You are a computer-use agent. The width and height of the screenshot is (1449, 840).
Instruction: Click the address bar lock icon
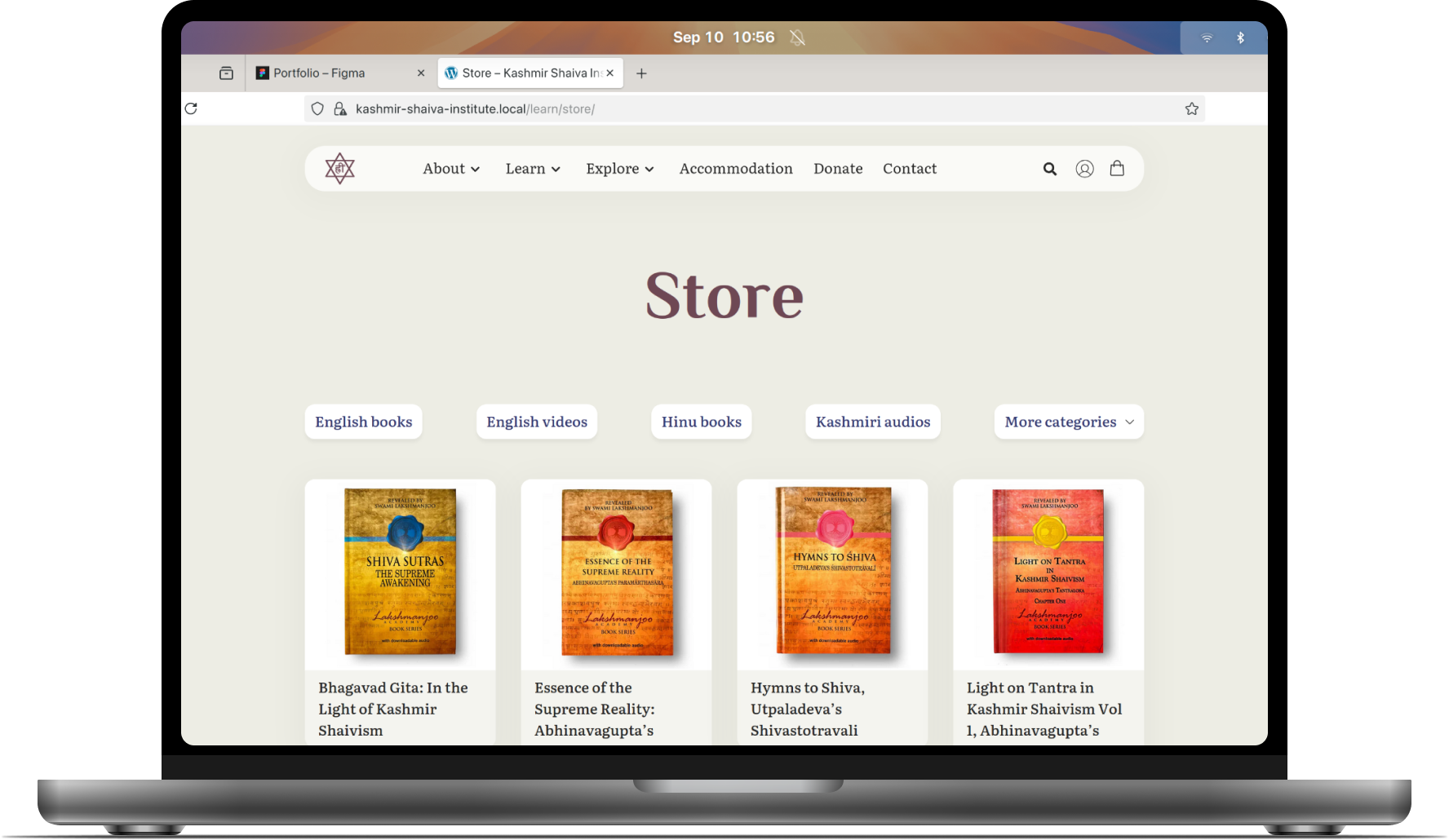(x=340, y=108)
